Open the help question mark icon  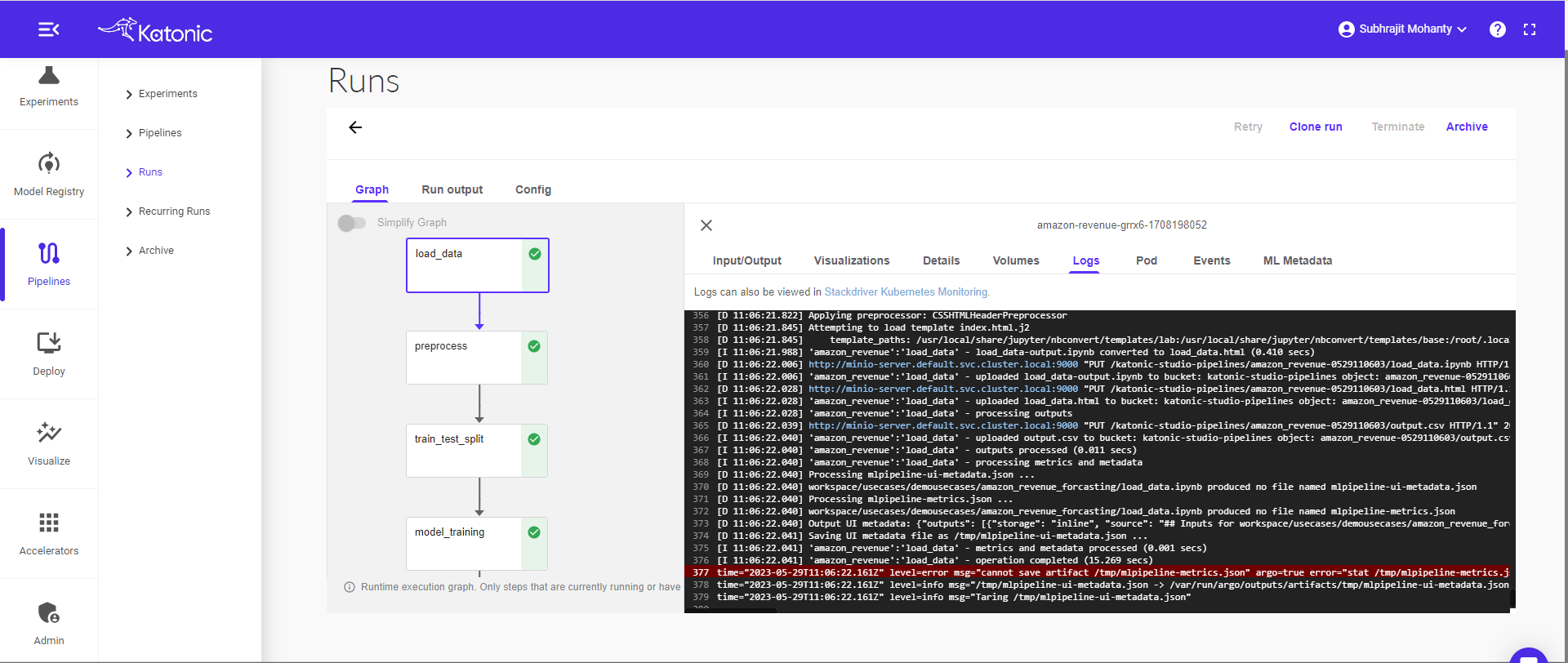click(x=1498, y=29)
